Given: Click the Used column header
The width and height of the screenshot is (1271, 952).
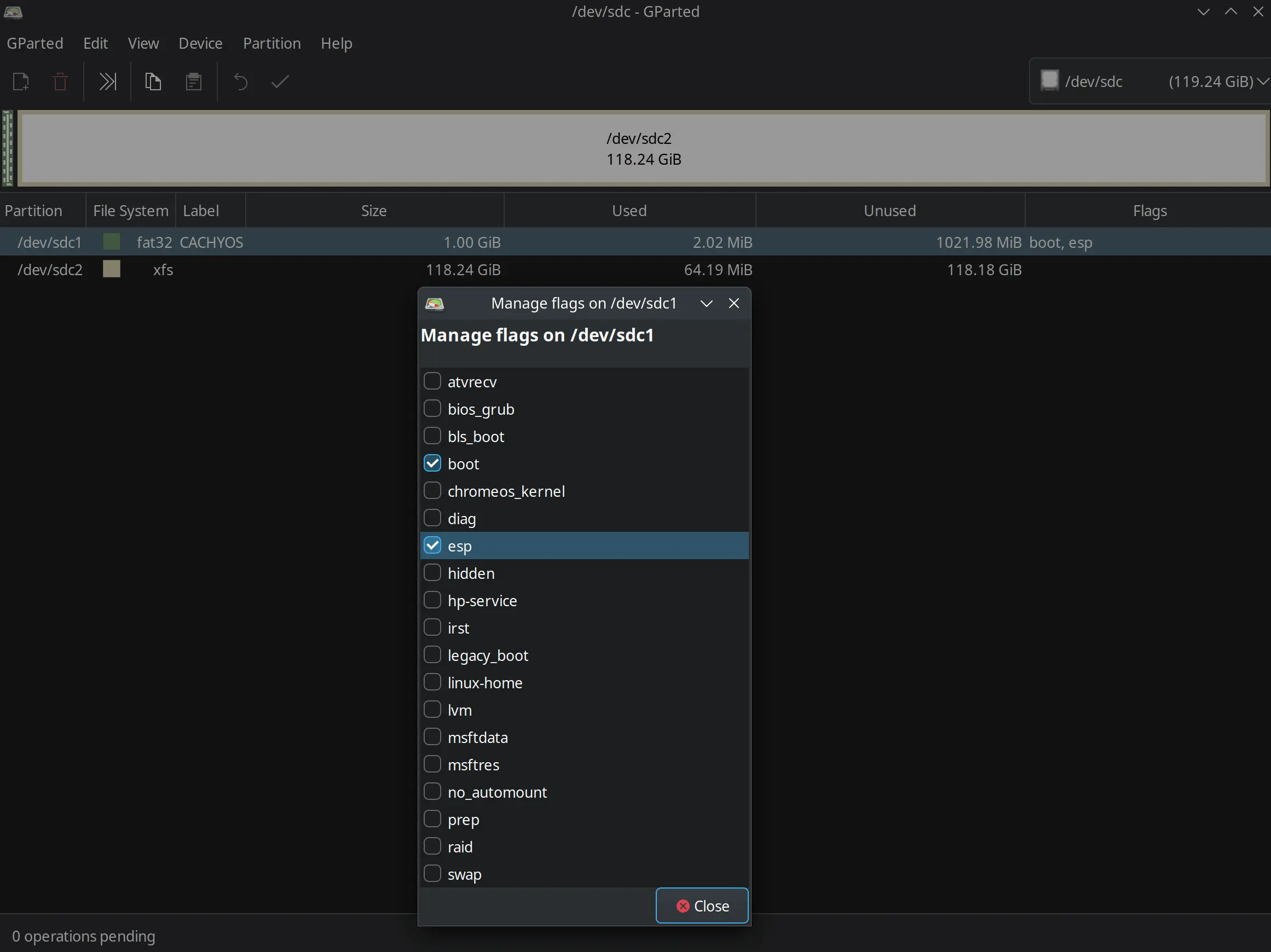Looking at the screenshot, I should pyautogui.click(x=630, y=211).
